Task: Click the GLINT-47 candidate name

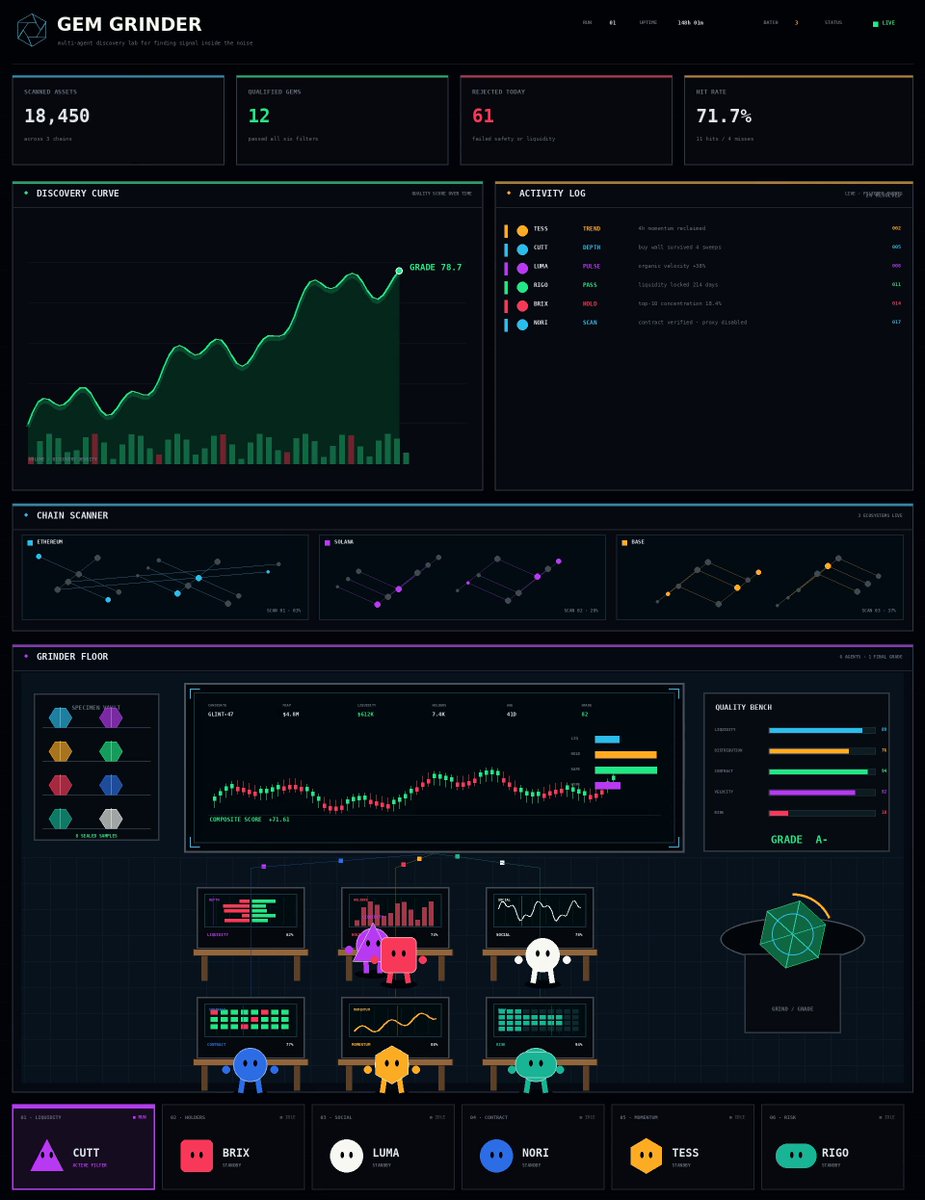Action: 221,714
